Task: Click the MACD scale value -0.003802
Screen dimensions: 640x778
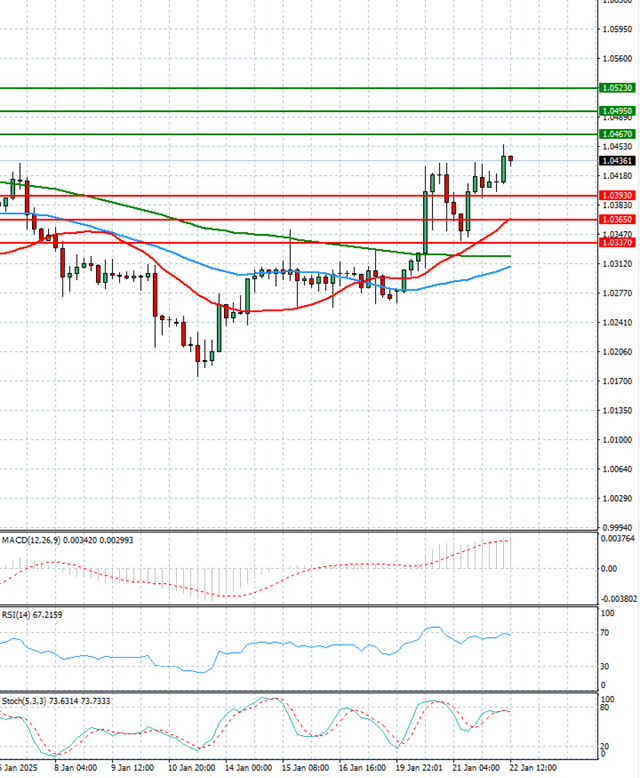Action: tap(619, 599)
